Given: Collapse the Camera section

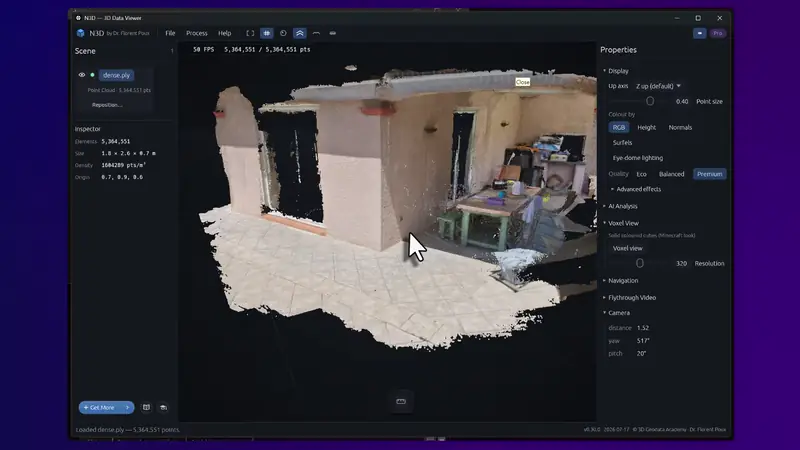Looking at the screenshot, I should coord(616,313).
